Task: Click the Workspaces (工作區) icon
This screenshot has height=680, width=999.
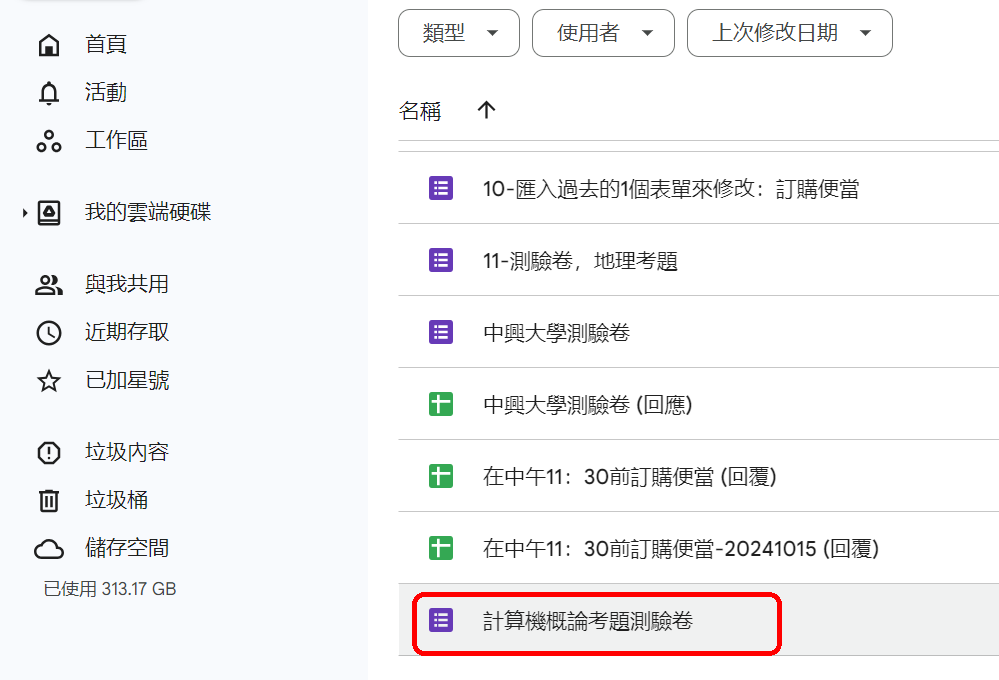Action: pyautogui.click(x=48, y=141)
